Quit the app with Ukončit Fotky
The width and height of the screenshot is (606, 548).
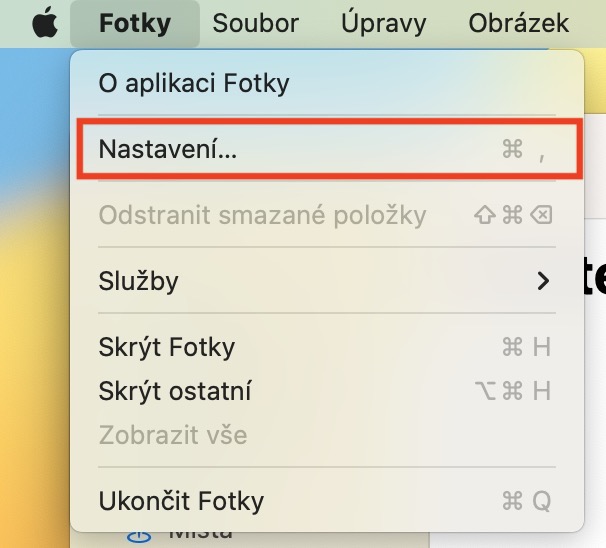point(182,500)
